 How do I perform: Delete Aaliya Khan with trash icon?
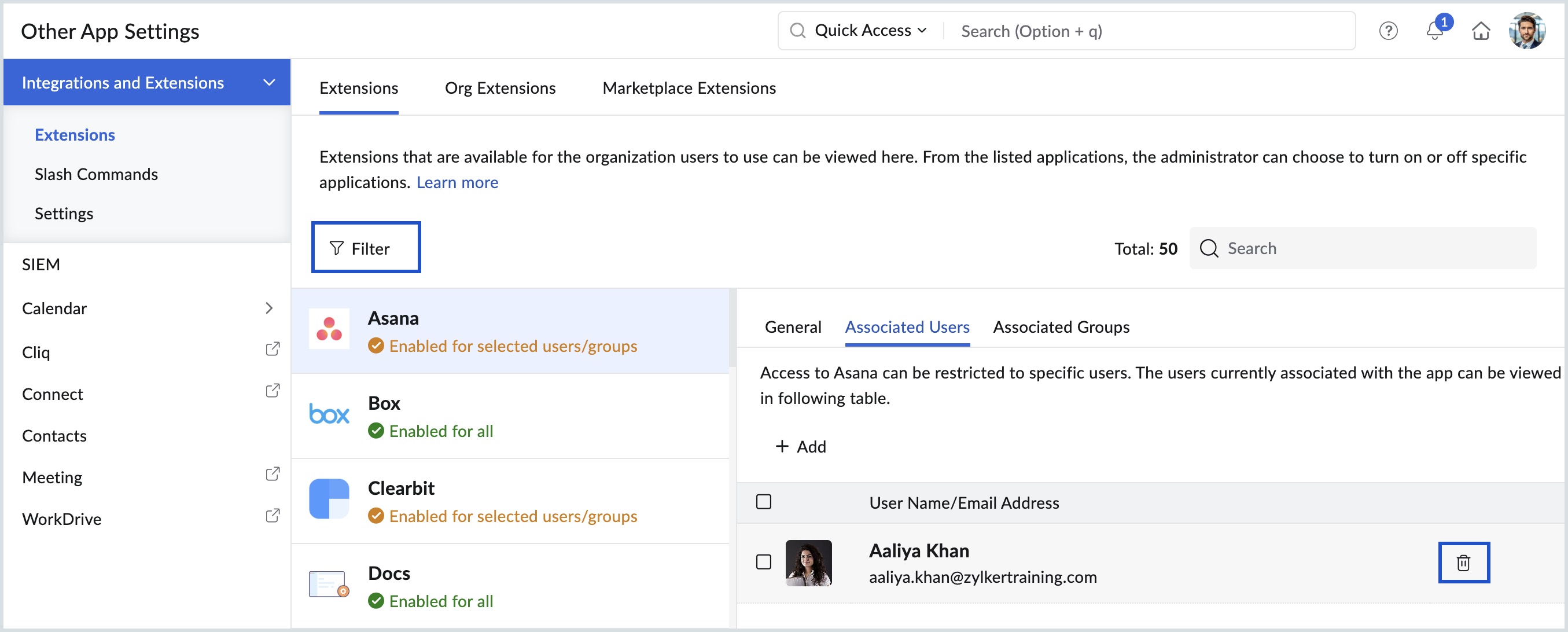[x=1463, y=563]
